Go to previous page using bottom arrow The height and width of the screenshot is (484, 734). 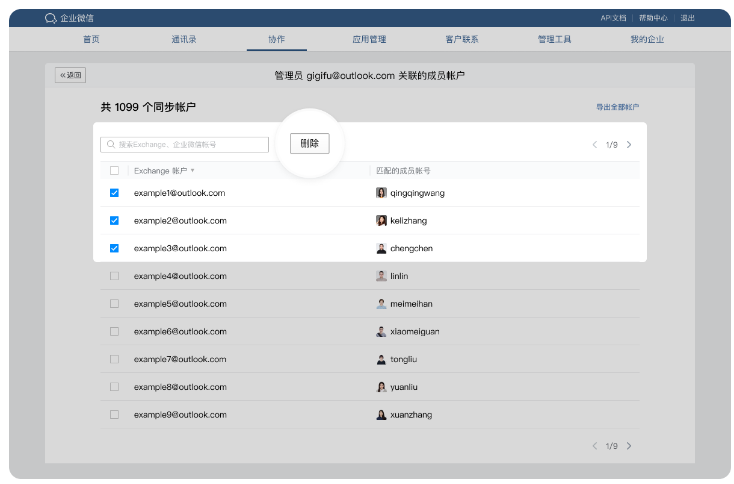pyautogui.click(x=595, y=445)
